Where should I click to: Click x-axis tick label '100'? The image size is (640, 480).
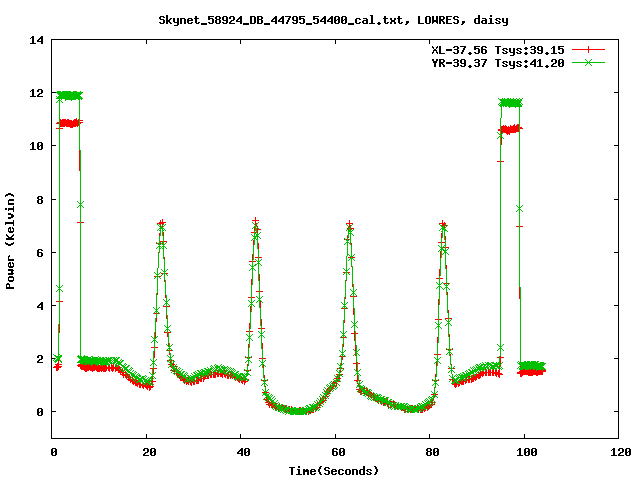pyautogui.click(x=527, y=452)
